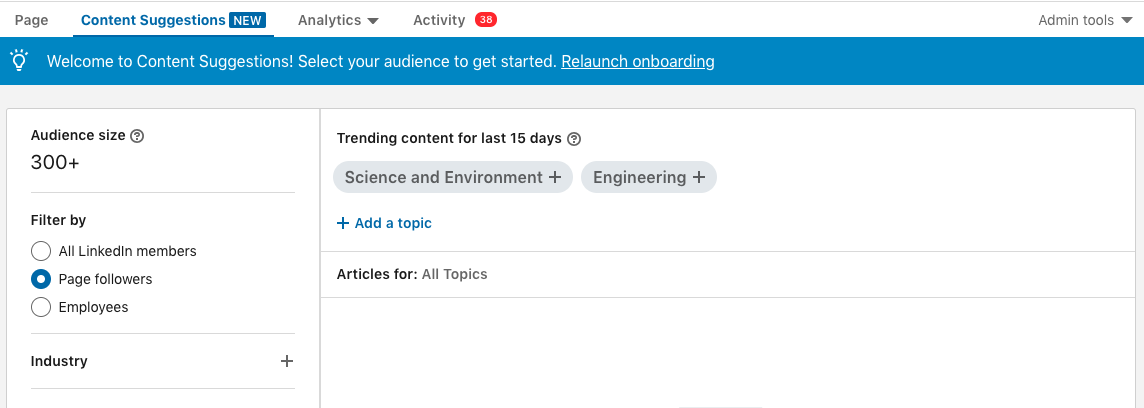The height and width of the screenshot is (408, 1144).
Task: Add the Engineering topic chip
Action: [649, 177]
